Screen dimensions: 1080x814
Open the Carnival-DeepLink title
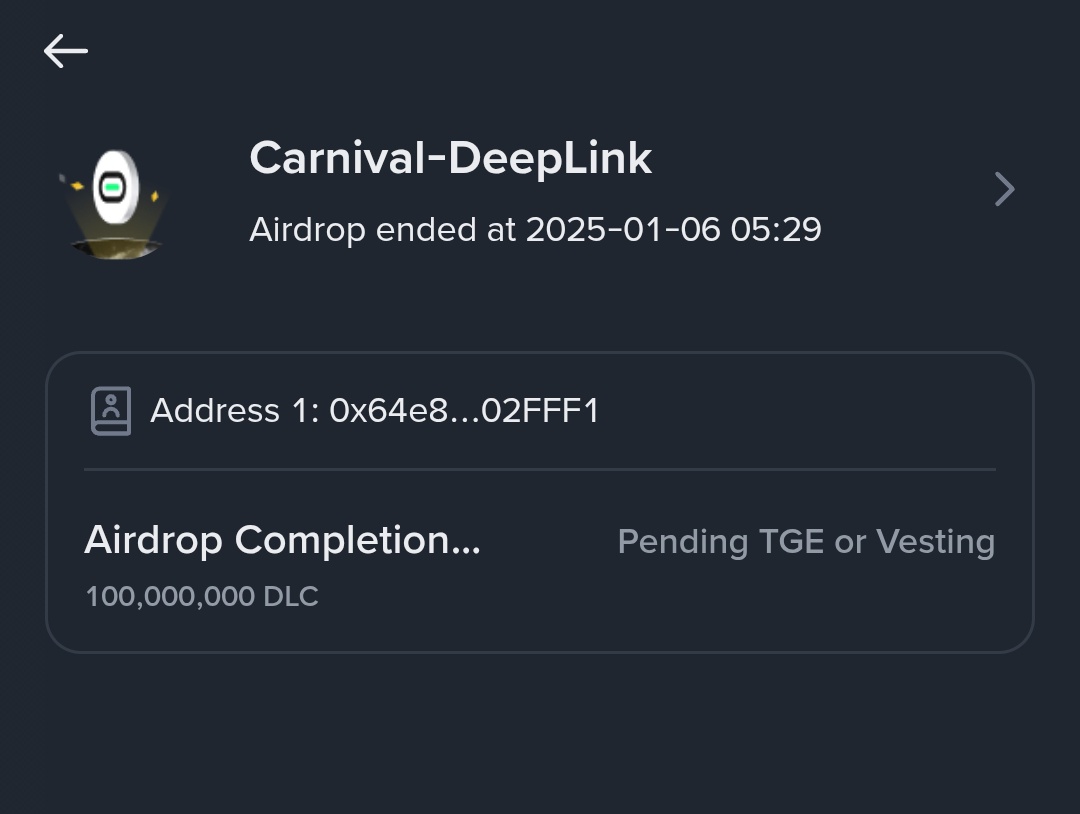coord(450,158)
